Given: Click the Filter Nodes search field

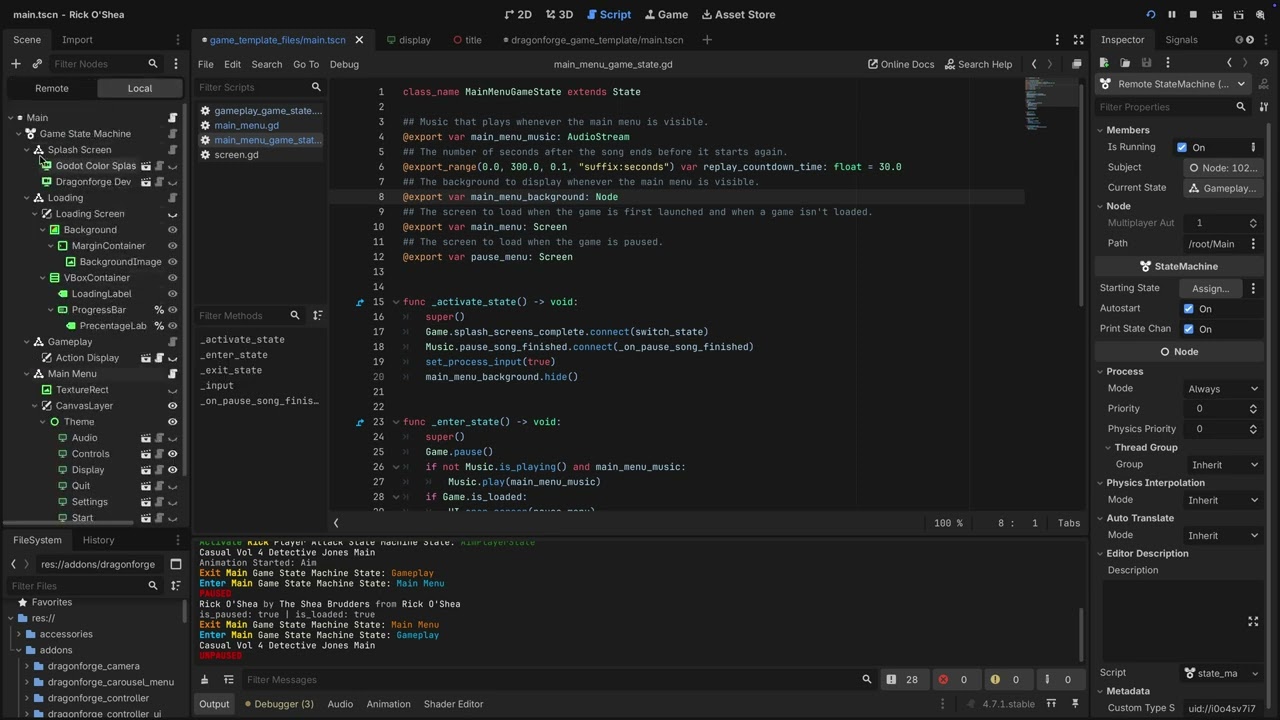Looking at the screenshot, I should coord(105,64).
